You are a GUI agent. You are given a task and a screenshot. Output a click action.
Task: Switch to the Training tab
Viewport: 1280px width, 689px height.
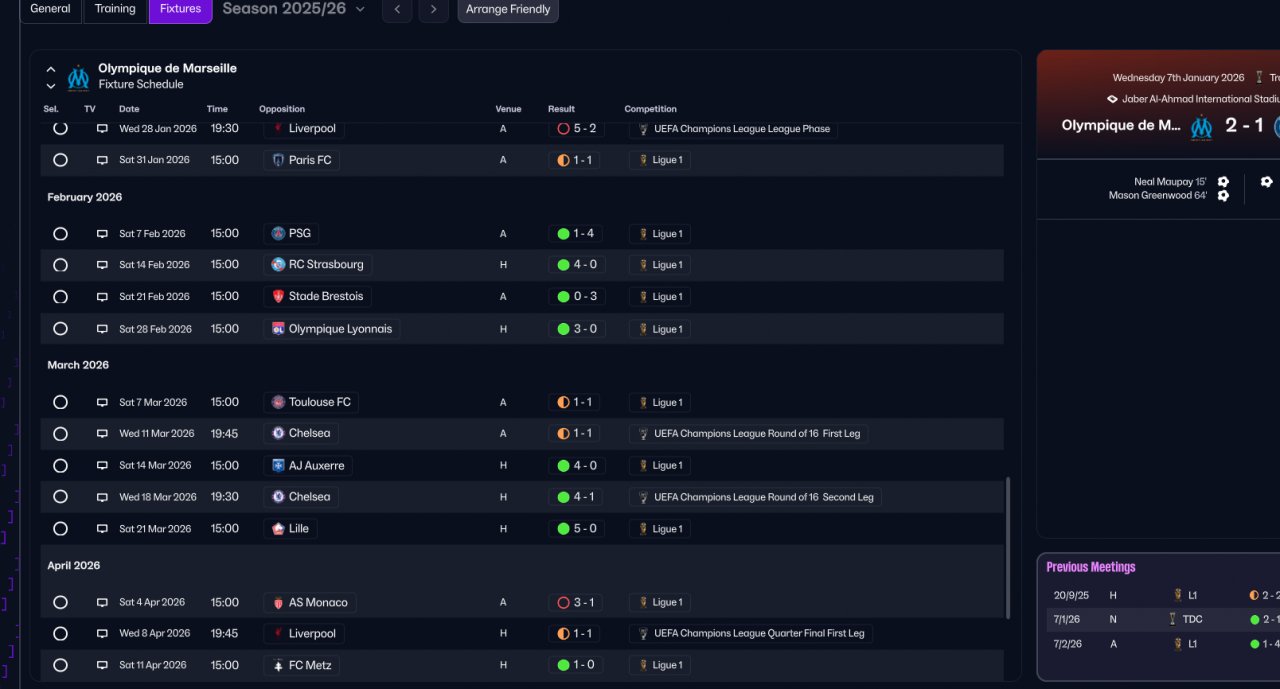[115, 9]
